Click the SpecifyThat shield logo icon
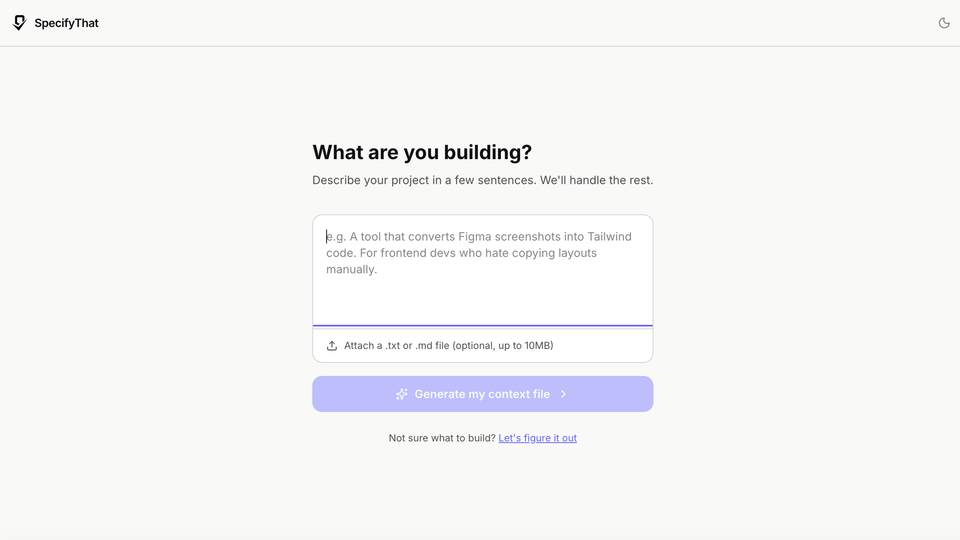Viewport: 960px width, 540px height. pos(19,23)
